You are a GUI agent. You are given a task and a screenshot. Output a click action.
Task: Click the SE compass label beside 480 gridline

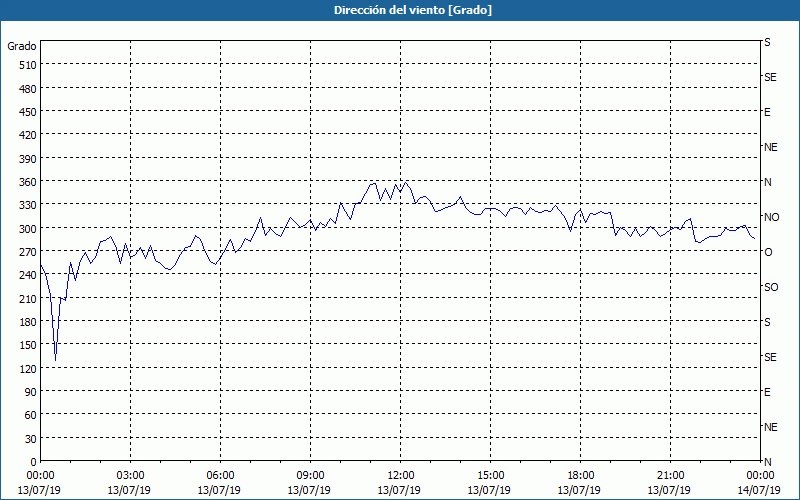click(x=770, y=77)
